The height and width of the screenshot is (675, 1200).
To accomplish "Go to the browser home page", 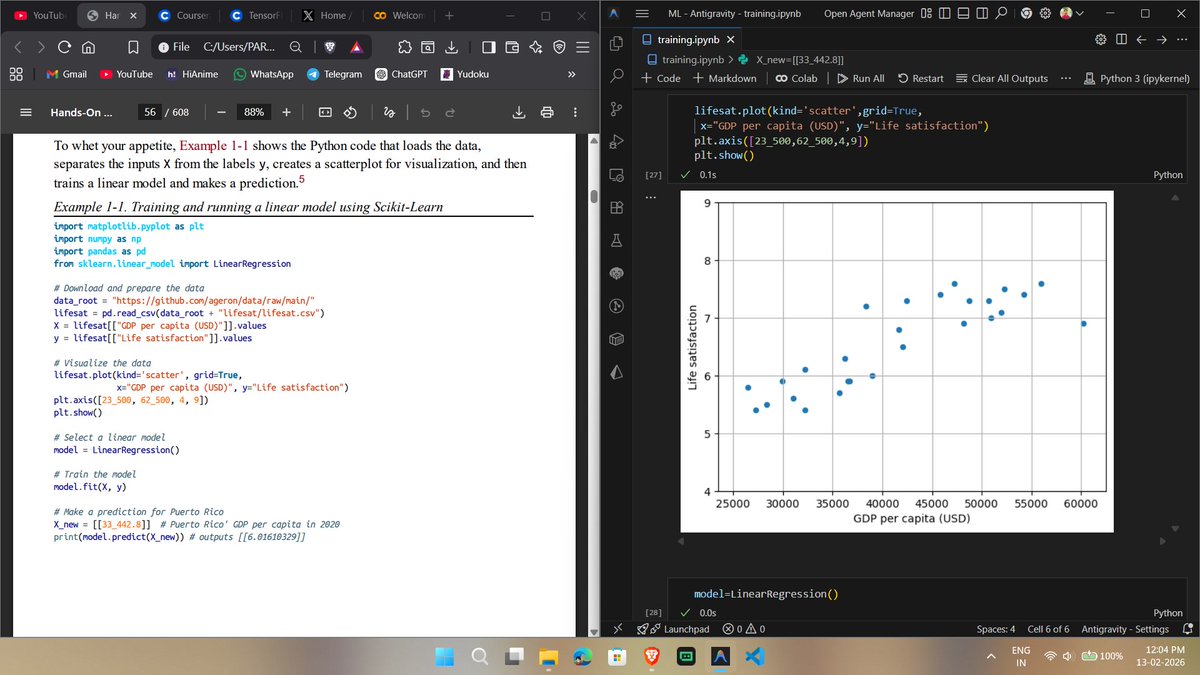I will click(x=88, y=46).
